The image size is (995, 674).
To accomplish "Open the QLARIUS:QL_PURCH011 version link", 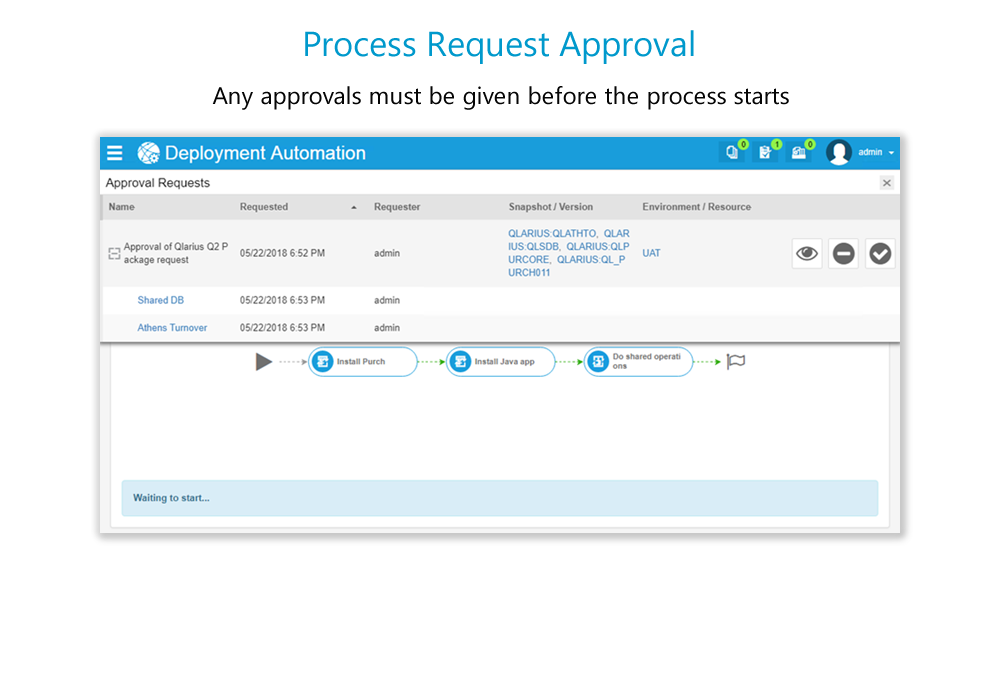I will [x=566, y=267].
